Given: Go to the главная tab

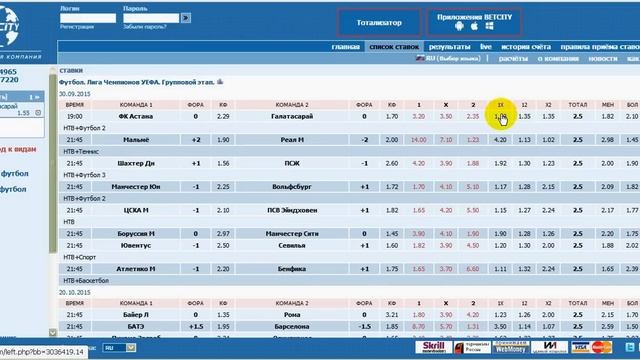Looking at the screenshot, I should tap(346, 47).
